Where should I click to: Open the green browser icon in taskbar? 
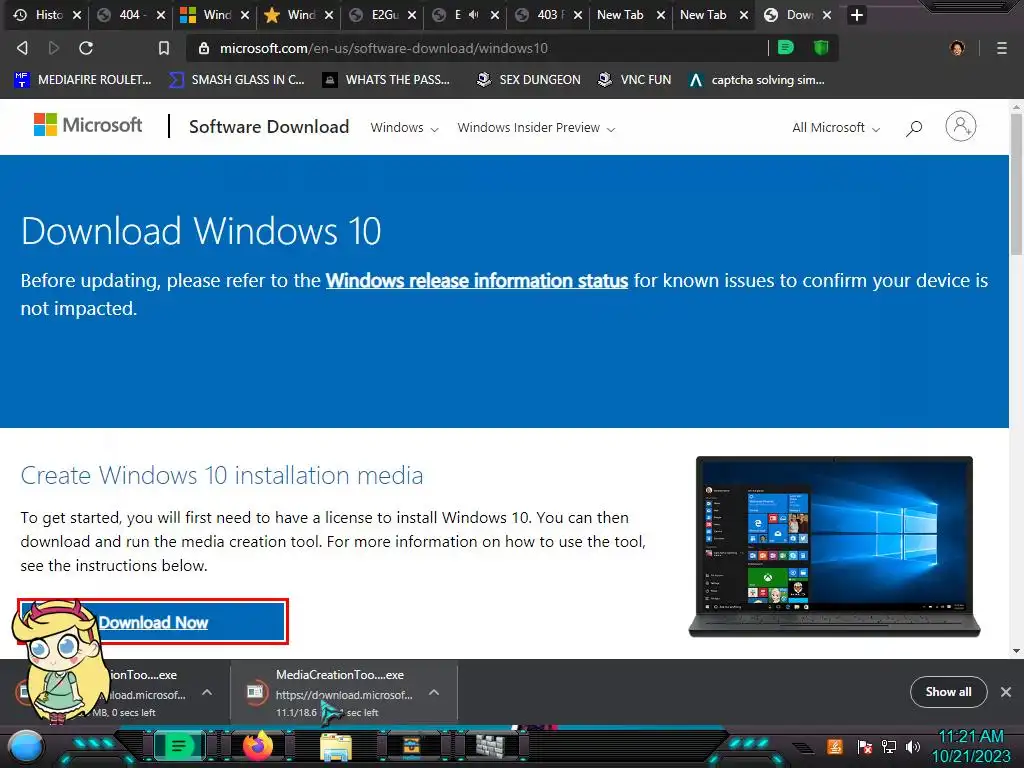pyautogui.click(x=178, y=746)
